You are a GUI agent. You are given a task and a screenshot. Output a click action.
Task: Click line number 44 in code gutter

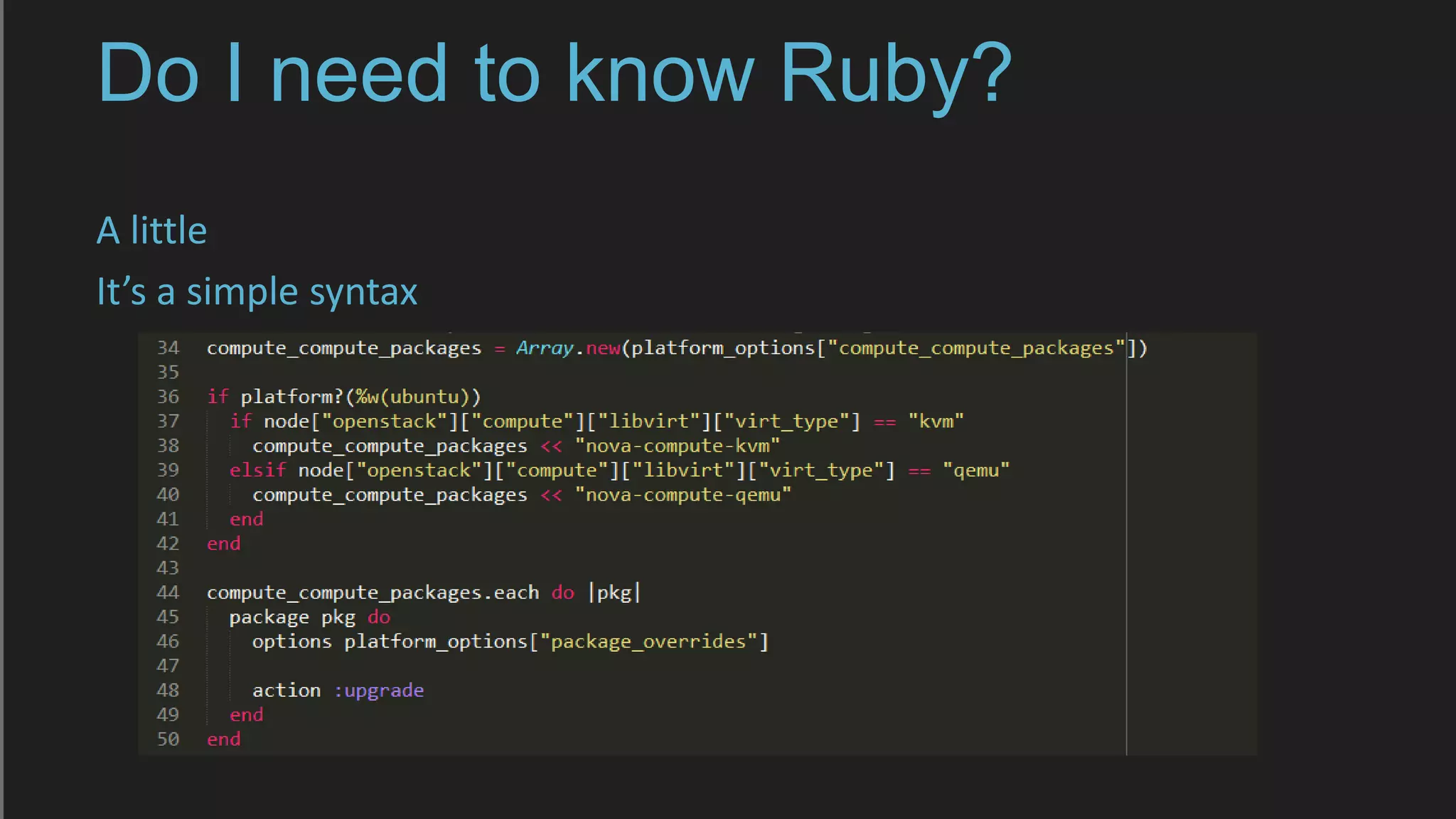pos(168,592)
